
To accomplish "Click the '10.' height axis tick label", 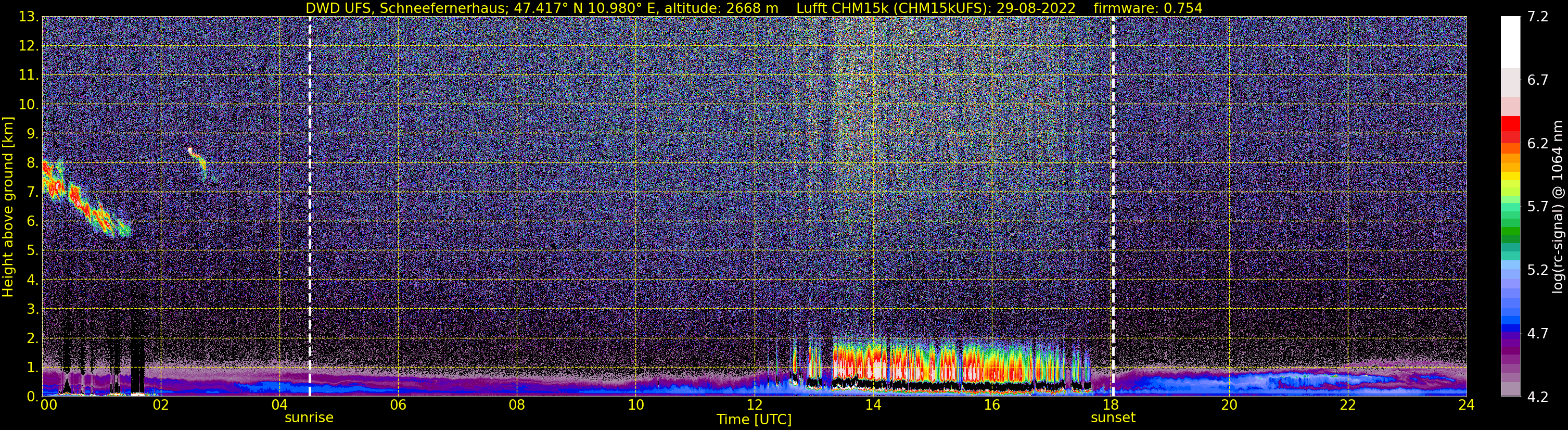I will pyautogui.click(x=29, y=104).
